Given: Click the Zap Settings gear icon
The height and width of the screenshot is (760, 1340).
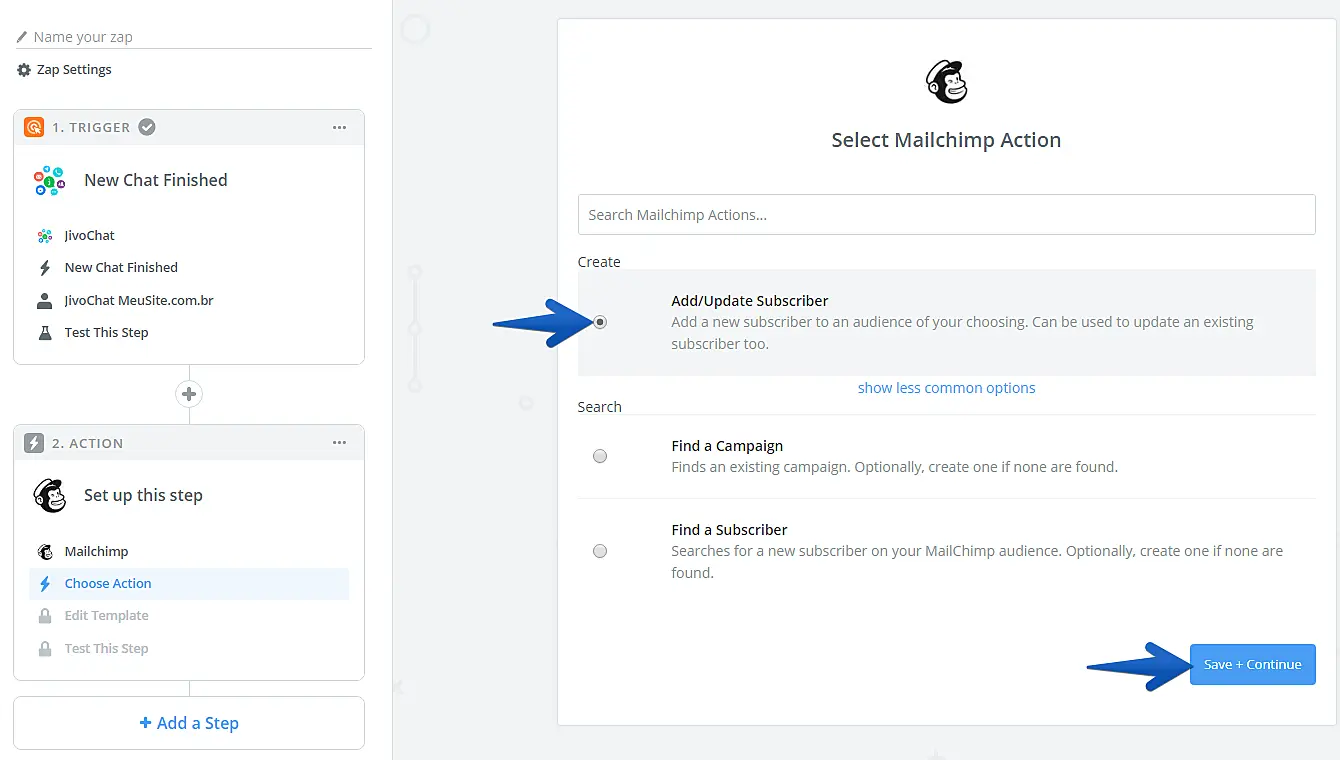Looking at the screenshot, I should (24, 70).
